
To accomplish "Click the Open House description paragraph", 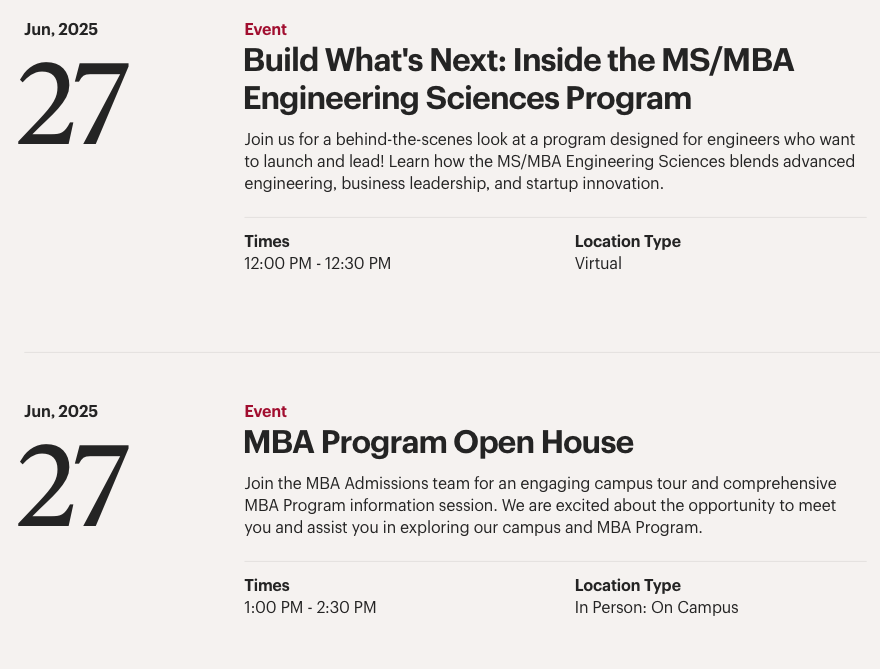I will pos(540,505).
